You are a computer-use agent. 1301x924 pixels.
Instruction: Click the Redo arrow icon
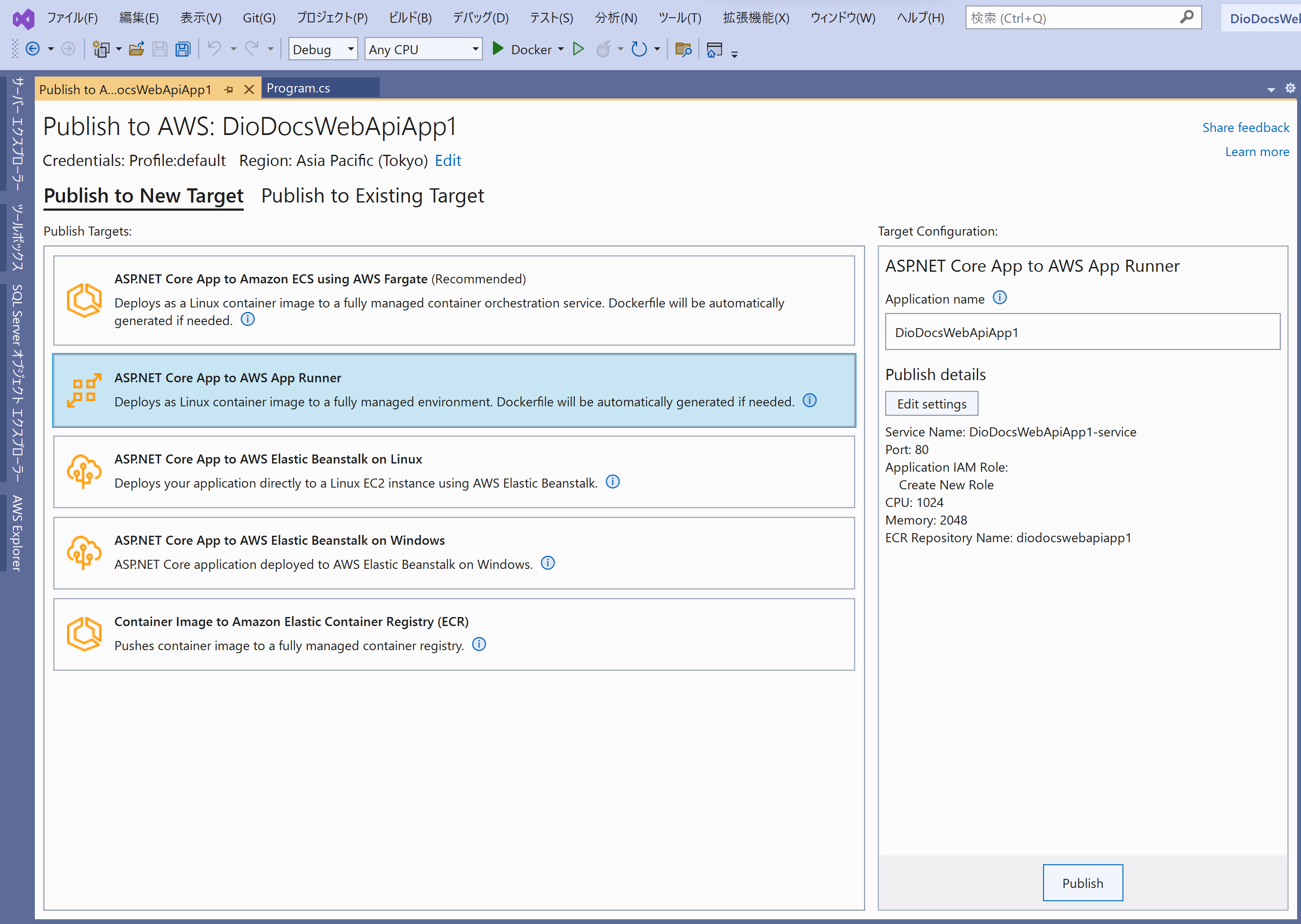(x=252, y=49)
